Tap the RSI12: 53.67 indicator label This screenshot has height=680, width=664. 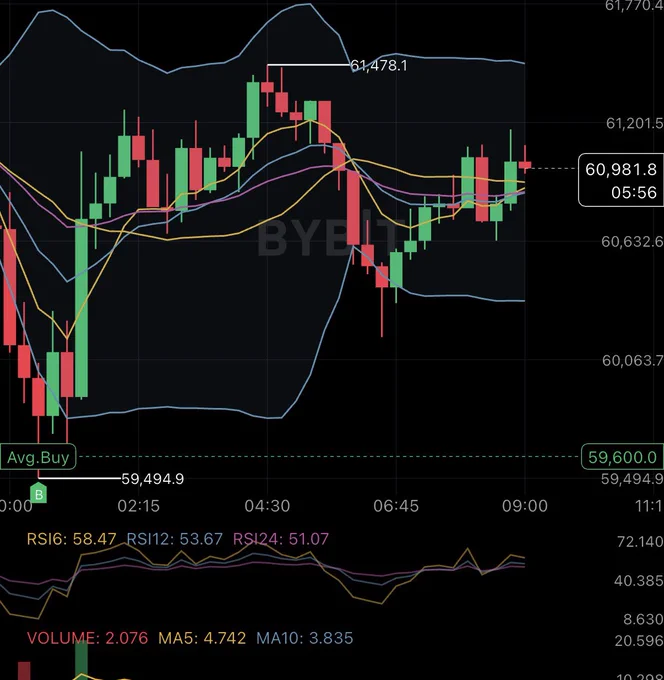tap(174, 539)
